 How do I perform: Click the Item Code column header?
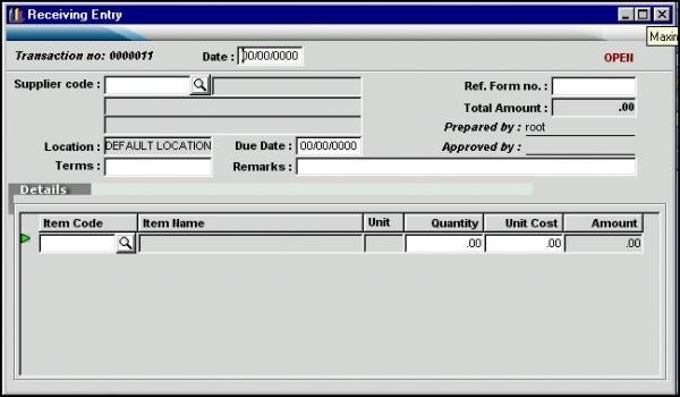coord(88,223)
